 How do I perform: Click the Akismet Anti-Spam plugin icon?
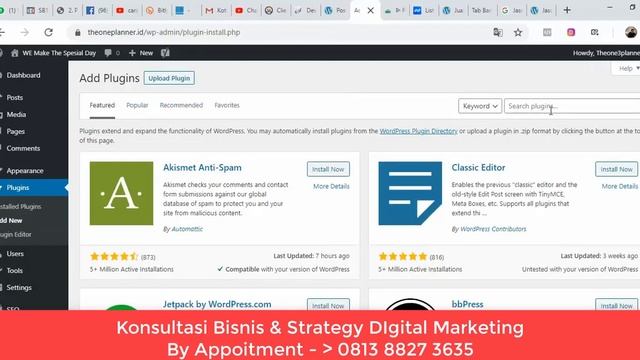pos(122,193)
